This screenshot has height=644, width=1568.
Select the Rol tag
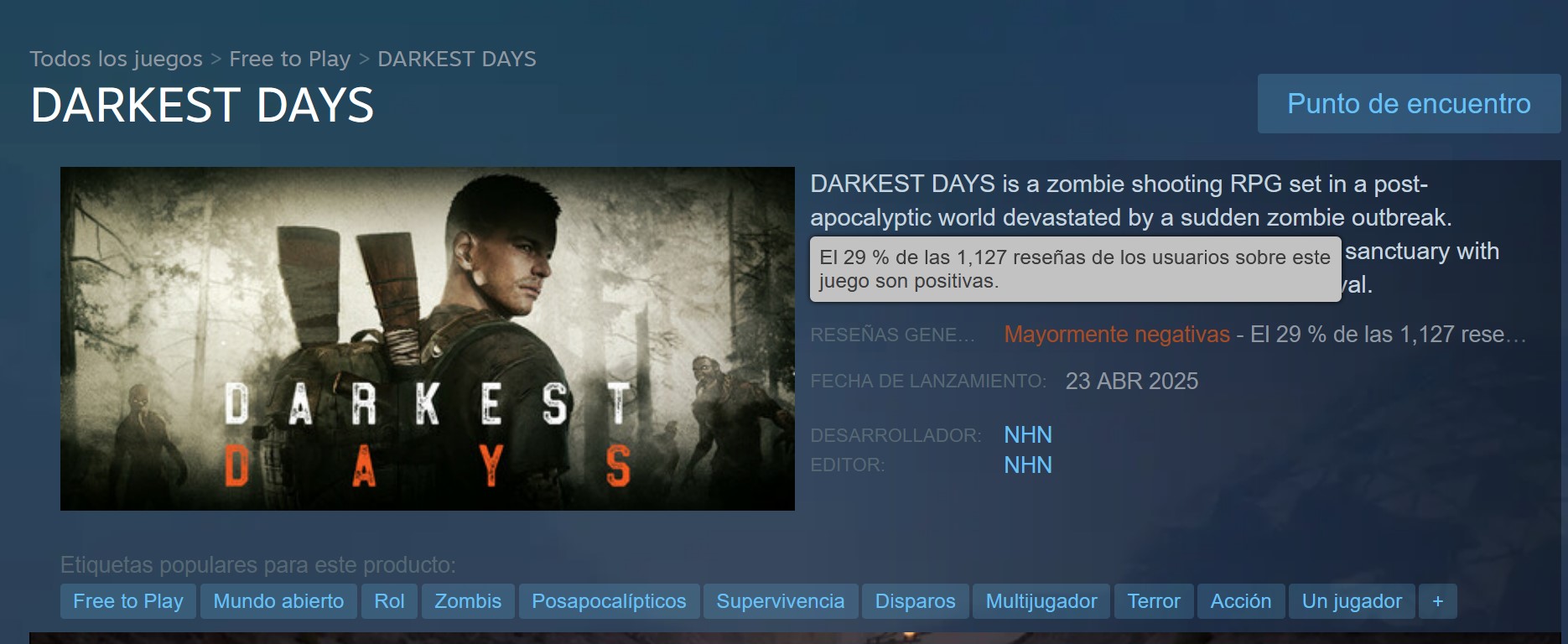pos(389,601)
